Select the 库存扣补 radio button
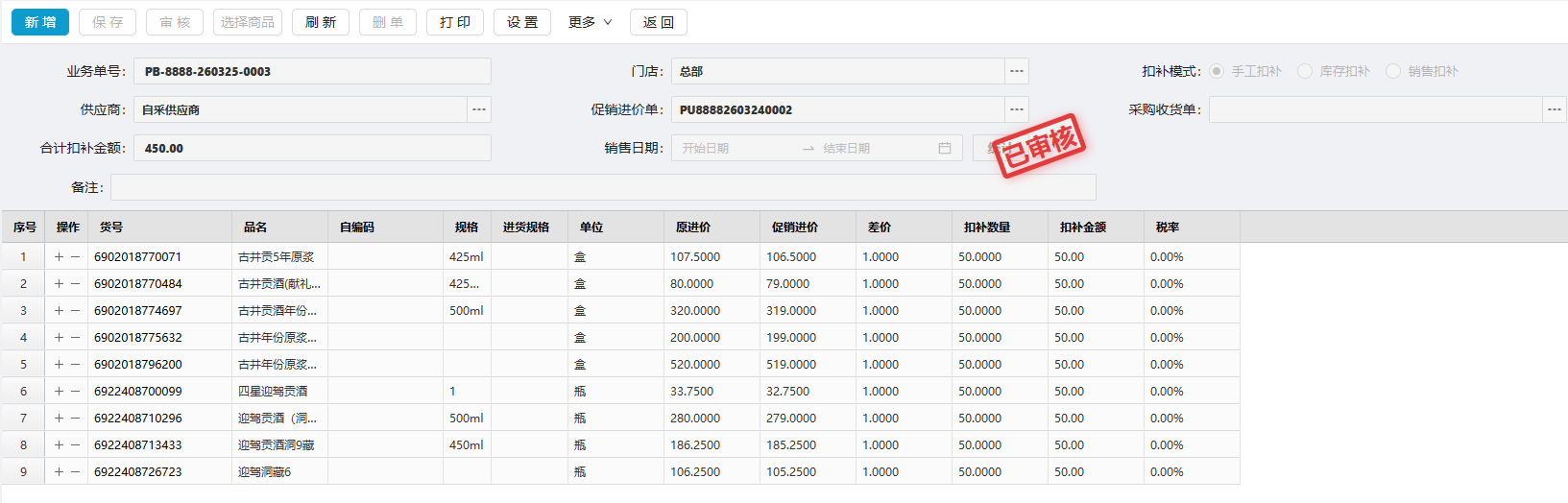The width and height of the screenshot is (1568, 503). click(1304, 71)
